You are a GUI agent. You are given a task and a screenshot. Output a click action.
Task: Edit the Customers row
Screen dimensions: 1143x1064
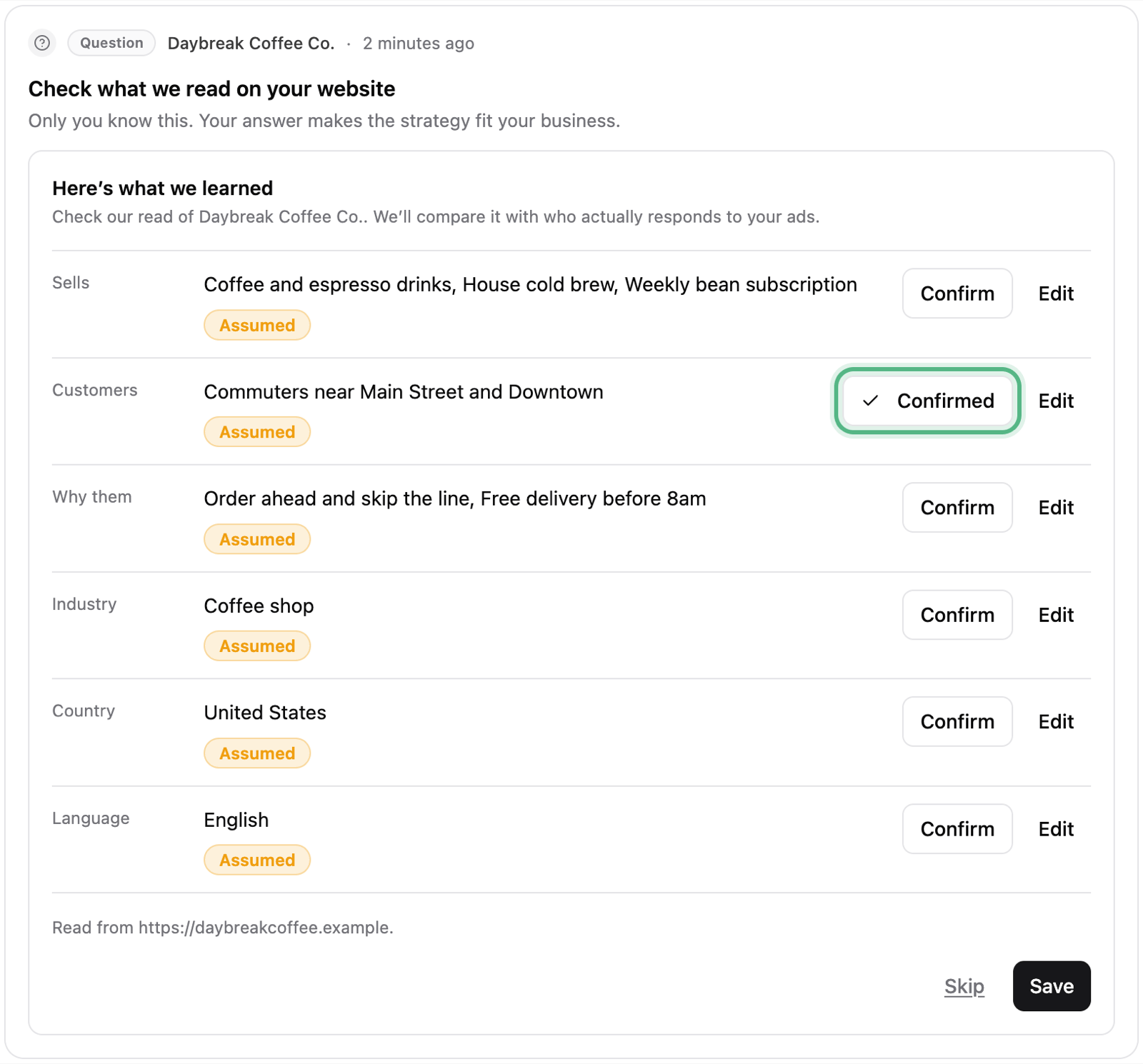(1056, 401)
